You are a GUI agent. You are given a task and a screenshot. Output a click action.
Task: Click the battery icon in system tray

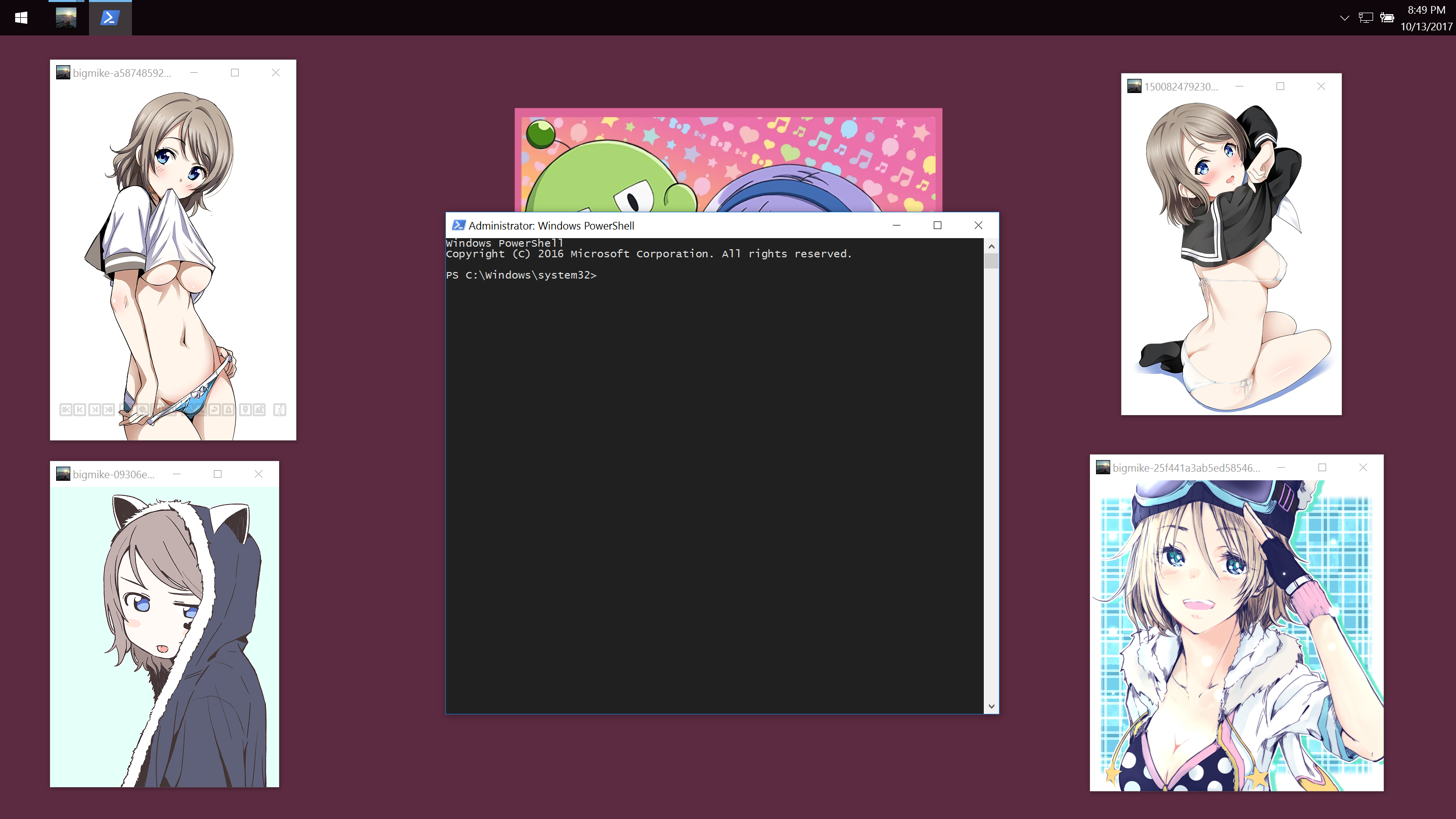pos(1387,18)
